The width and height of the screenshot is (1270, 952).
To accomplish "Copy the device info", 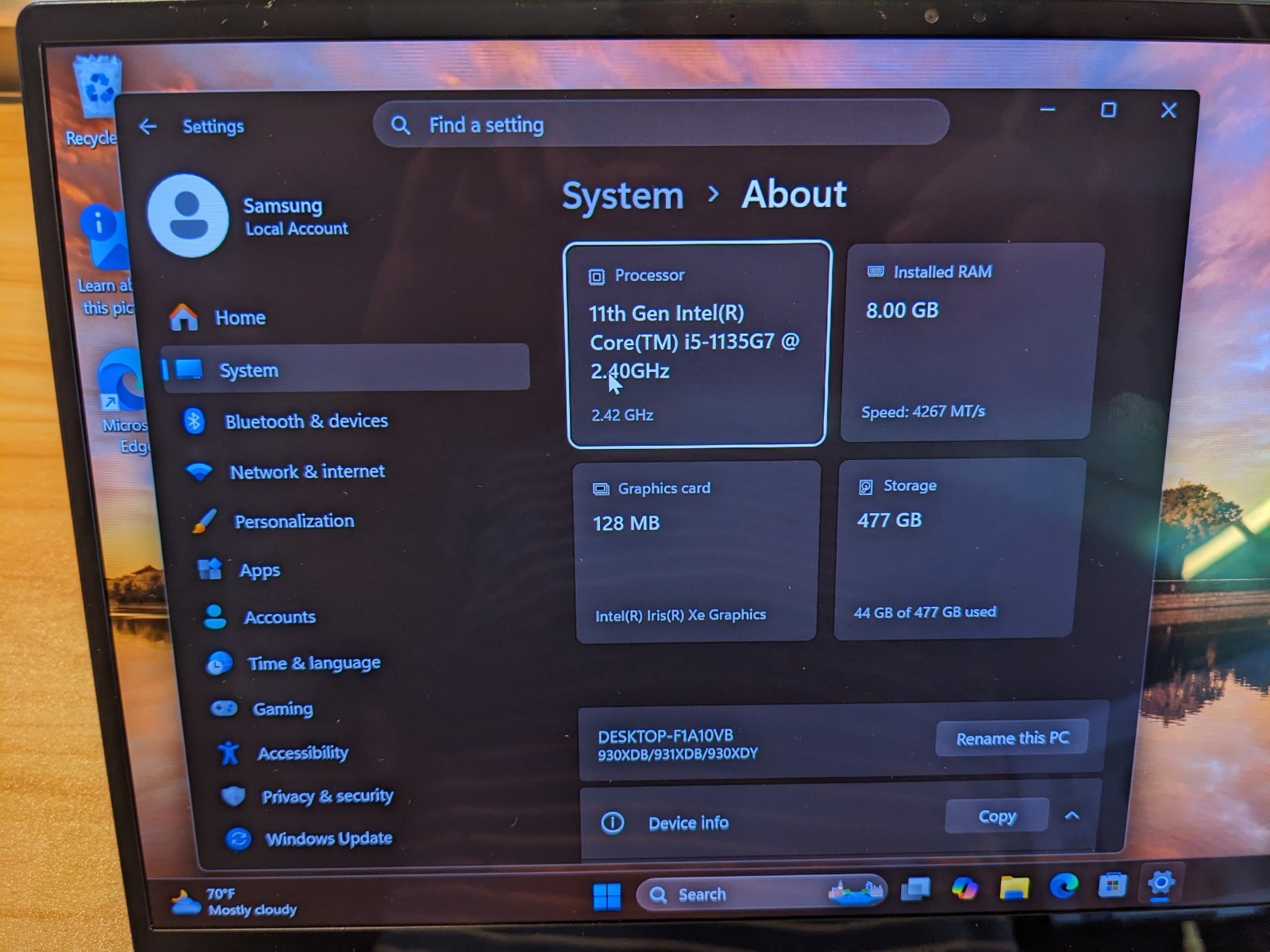I will (997, 816).
